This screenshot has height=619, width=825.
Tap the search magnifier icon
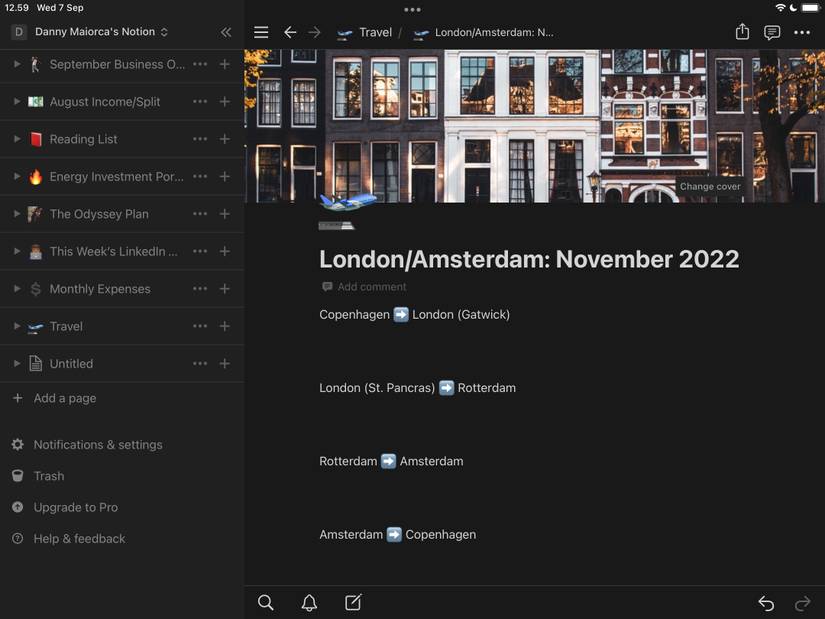click(266, 602)
